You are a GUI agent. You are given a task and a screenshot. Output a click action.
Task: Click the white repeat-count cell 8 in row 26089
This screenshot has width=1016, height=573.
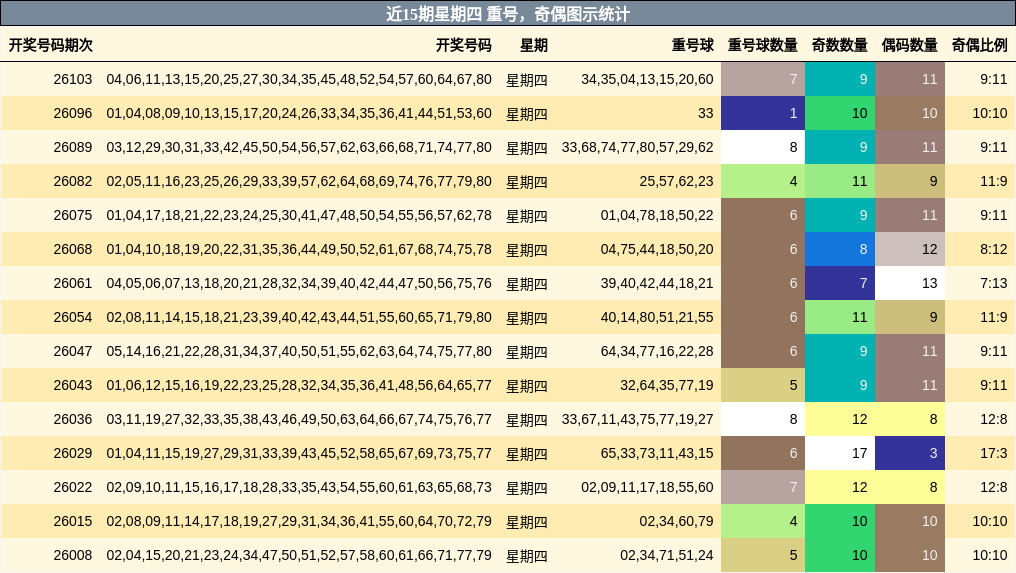pos(763,147)
